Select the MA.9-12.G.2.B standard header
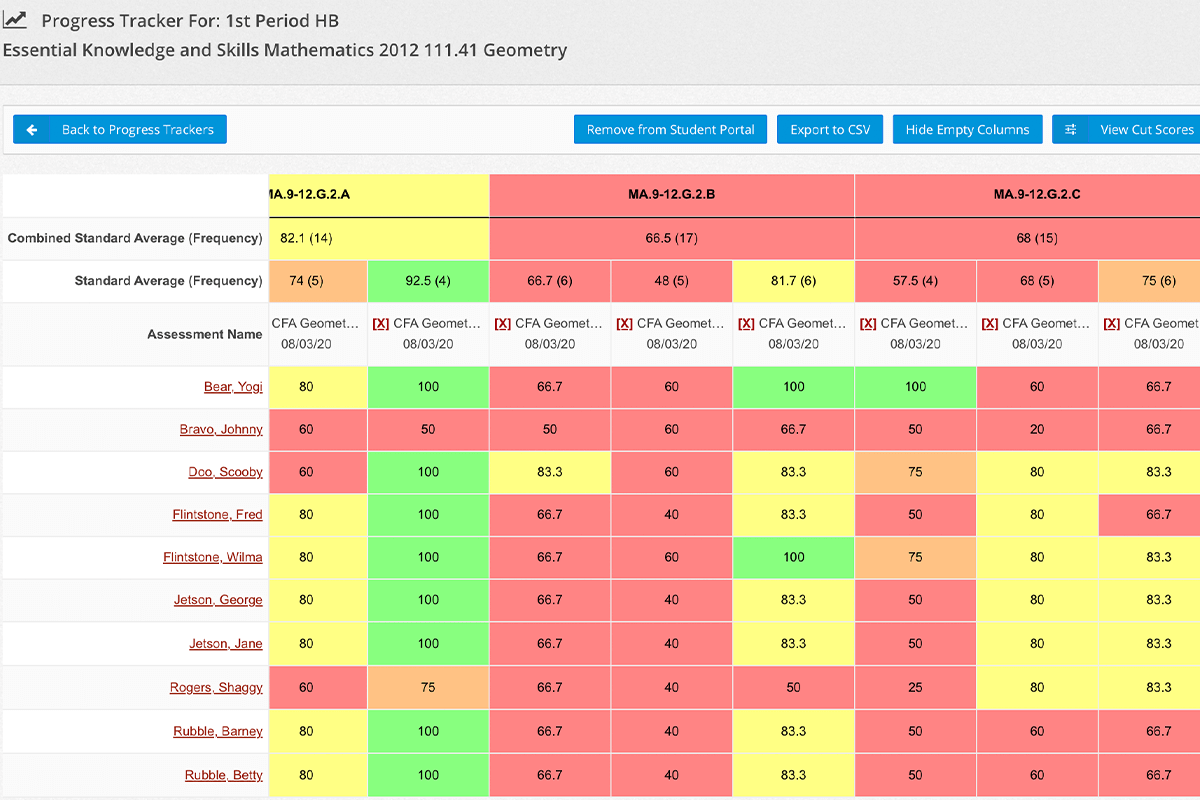Image resolution: width=1200 pixels, height=800 pixels. (x=672, y=195)
